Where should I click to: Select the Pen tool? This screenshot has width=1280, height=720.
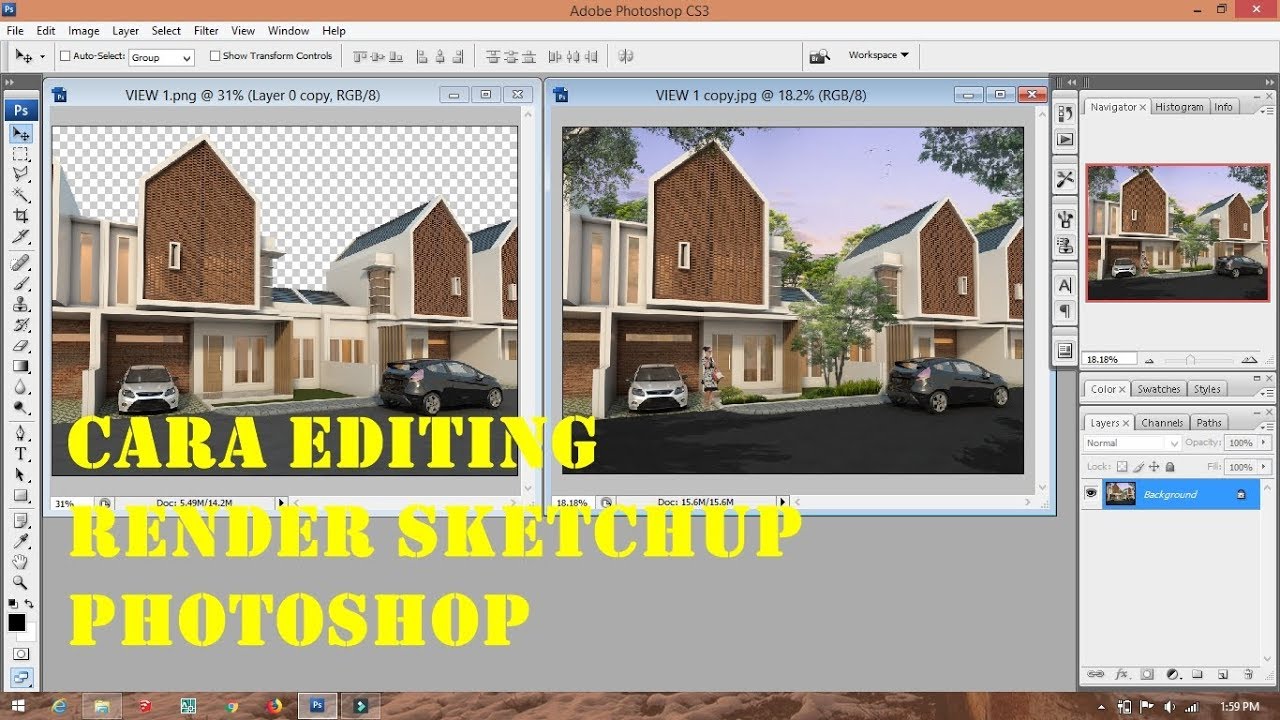[x=21, y=433]
